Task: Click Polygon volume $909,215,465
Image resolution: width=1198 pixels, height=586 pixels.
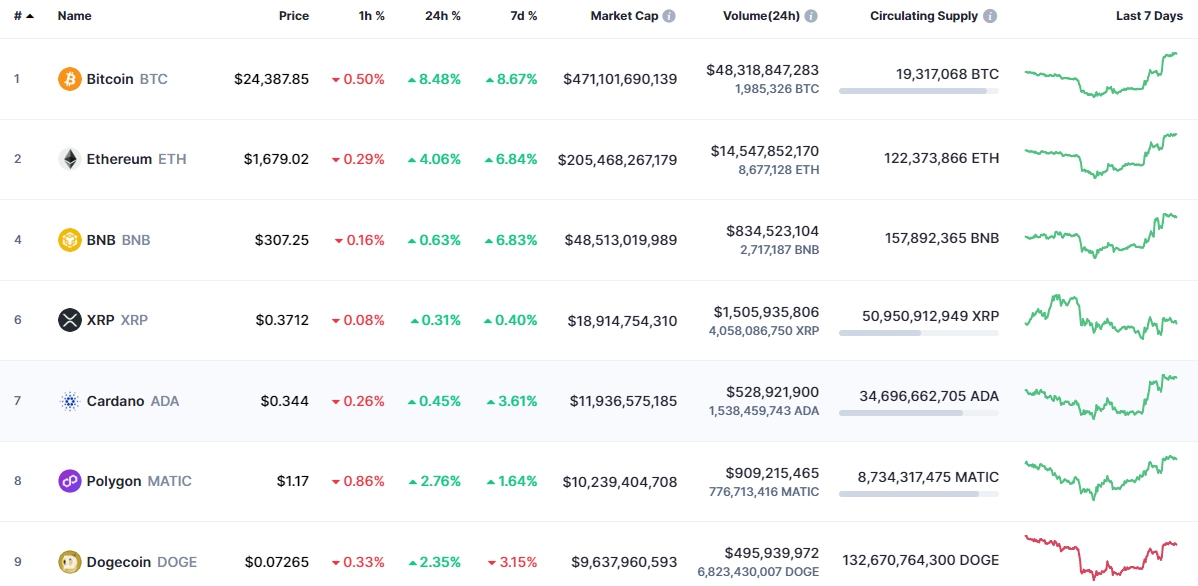Action: (772, 473)
